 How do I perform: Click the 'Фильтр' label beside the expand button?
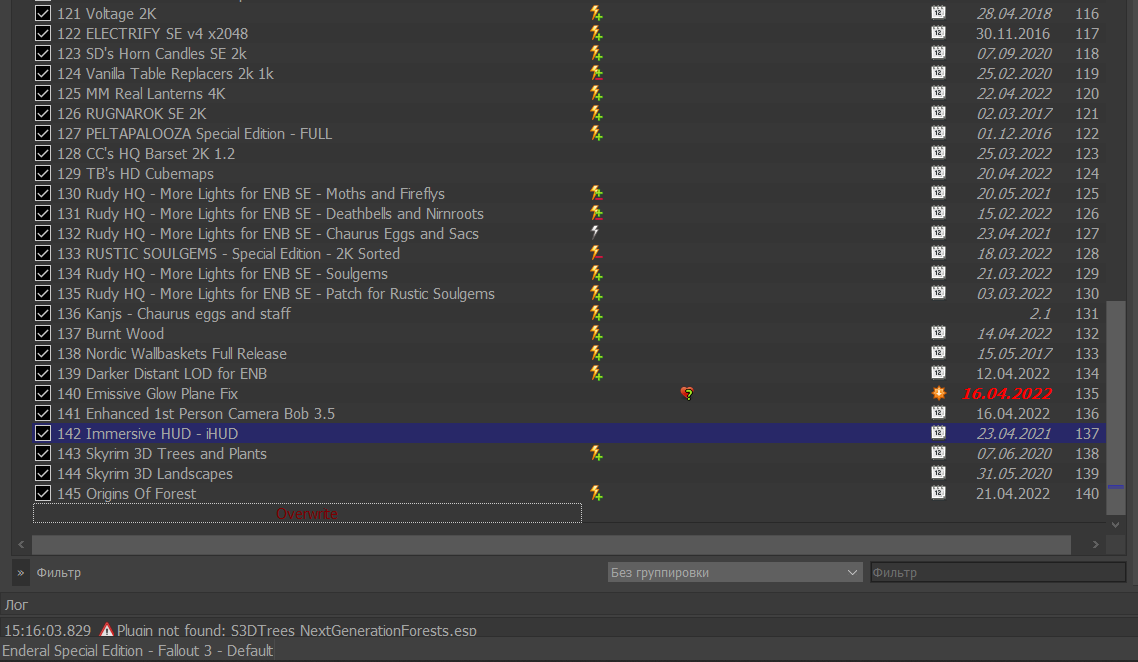(x=59, y=573)
